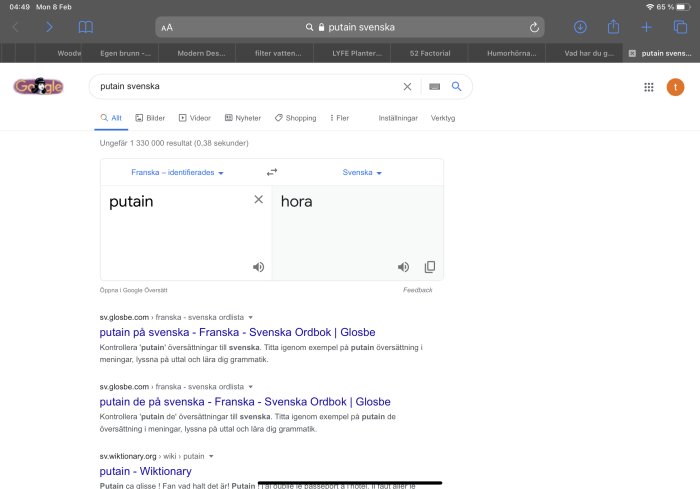Open source language Franska dropdown

[177, 172]
